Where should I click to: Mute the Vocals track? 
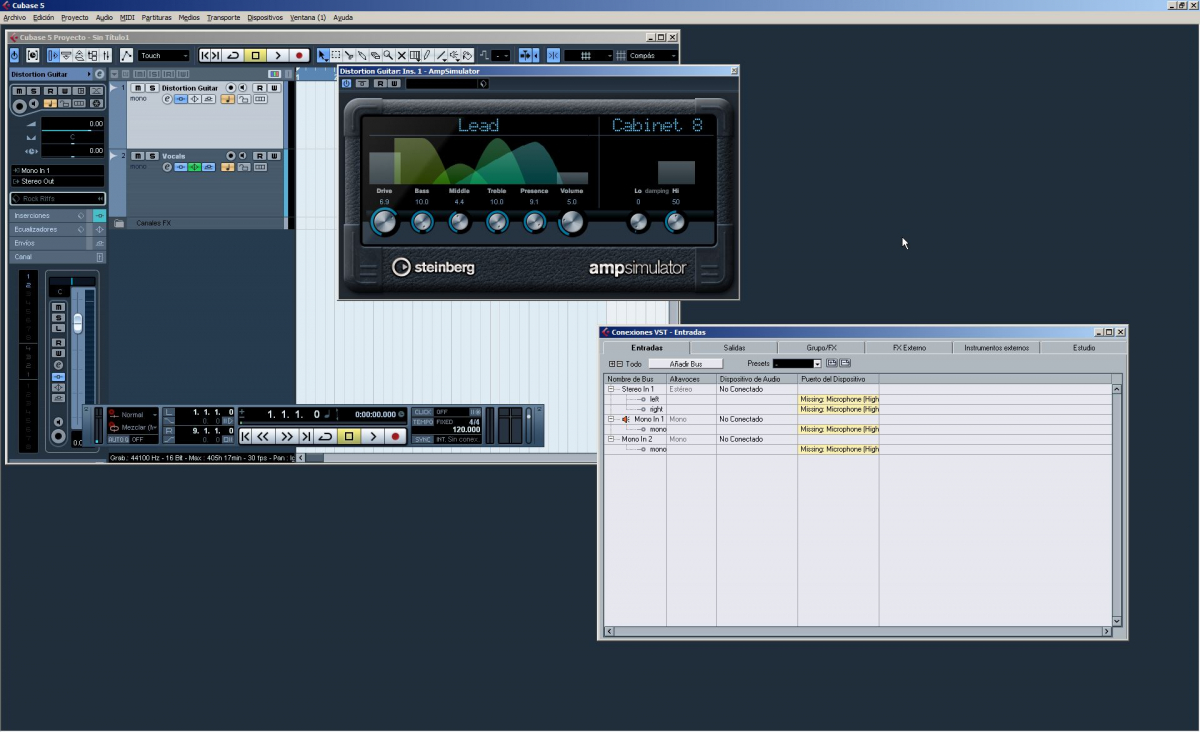coord(138,156)
